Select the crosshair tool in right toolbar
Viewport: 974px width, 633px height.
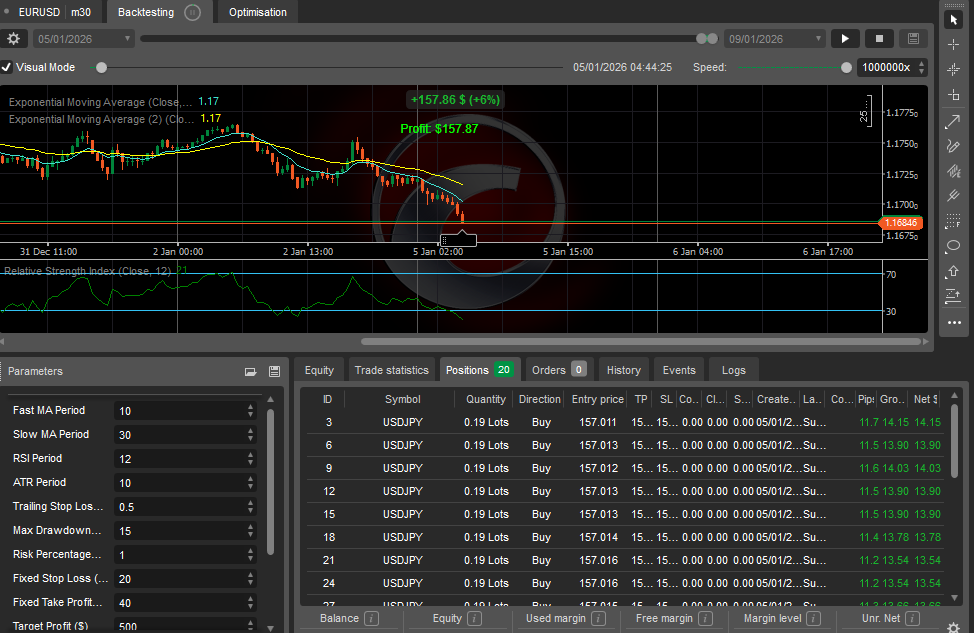click(x=953, y=44)
